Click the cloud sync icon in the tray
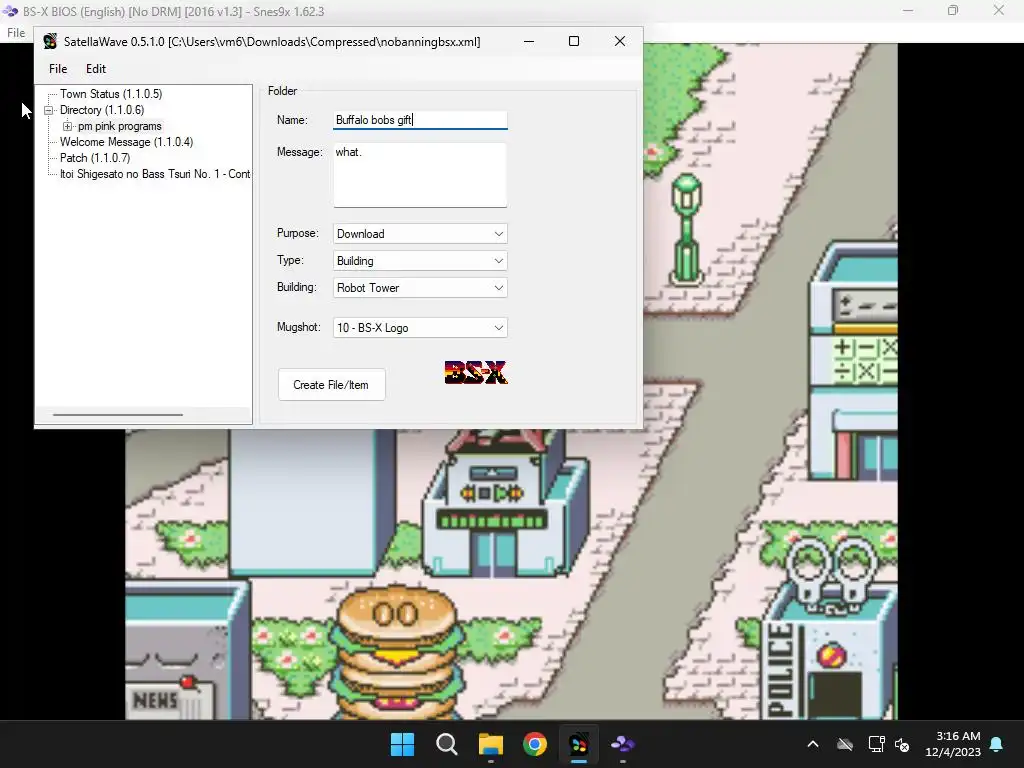The height and width of the screenshot is (768, 1024). click(845, 744)
